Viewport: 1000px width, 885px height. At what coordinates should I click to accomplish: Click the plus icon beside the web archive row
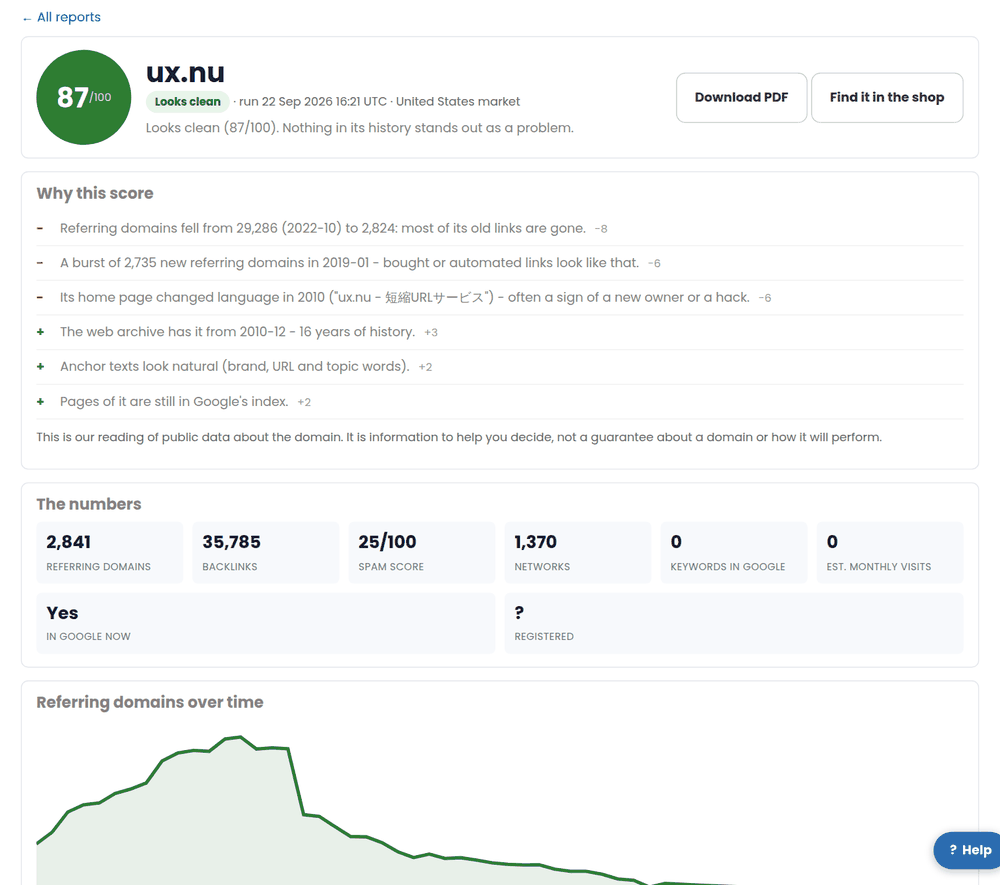(40, 332)
